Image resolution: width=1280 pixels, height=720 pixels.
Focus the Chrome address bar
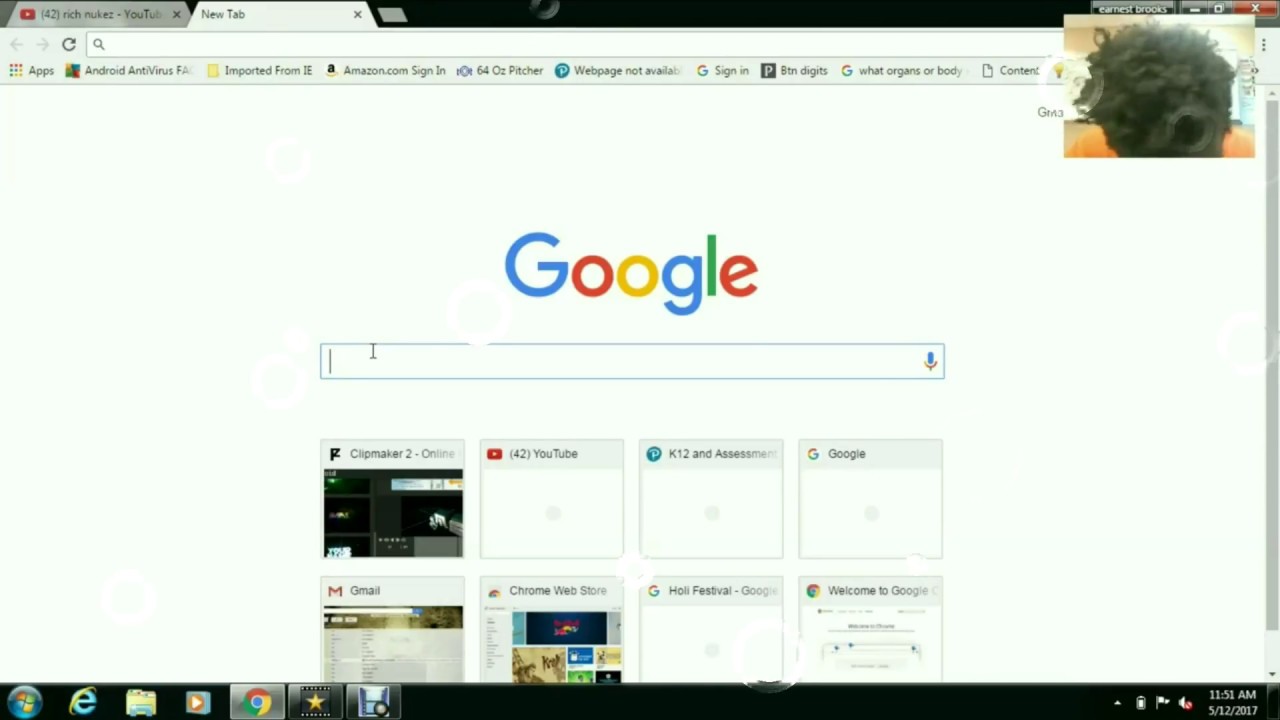click(x=570, y=44)
